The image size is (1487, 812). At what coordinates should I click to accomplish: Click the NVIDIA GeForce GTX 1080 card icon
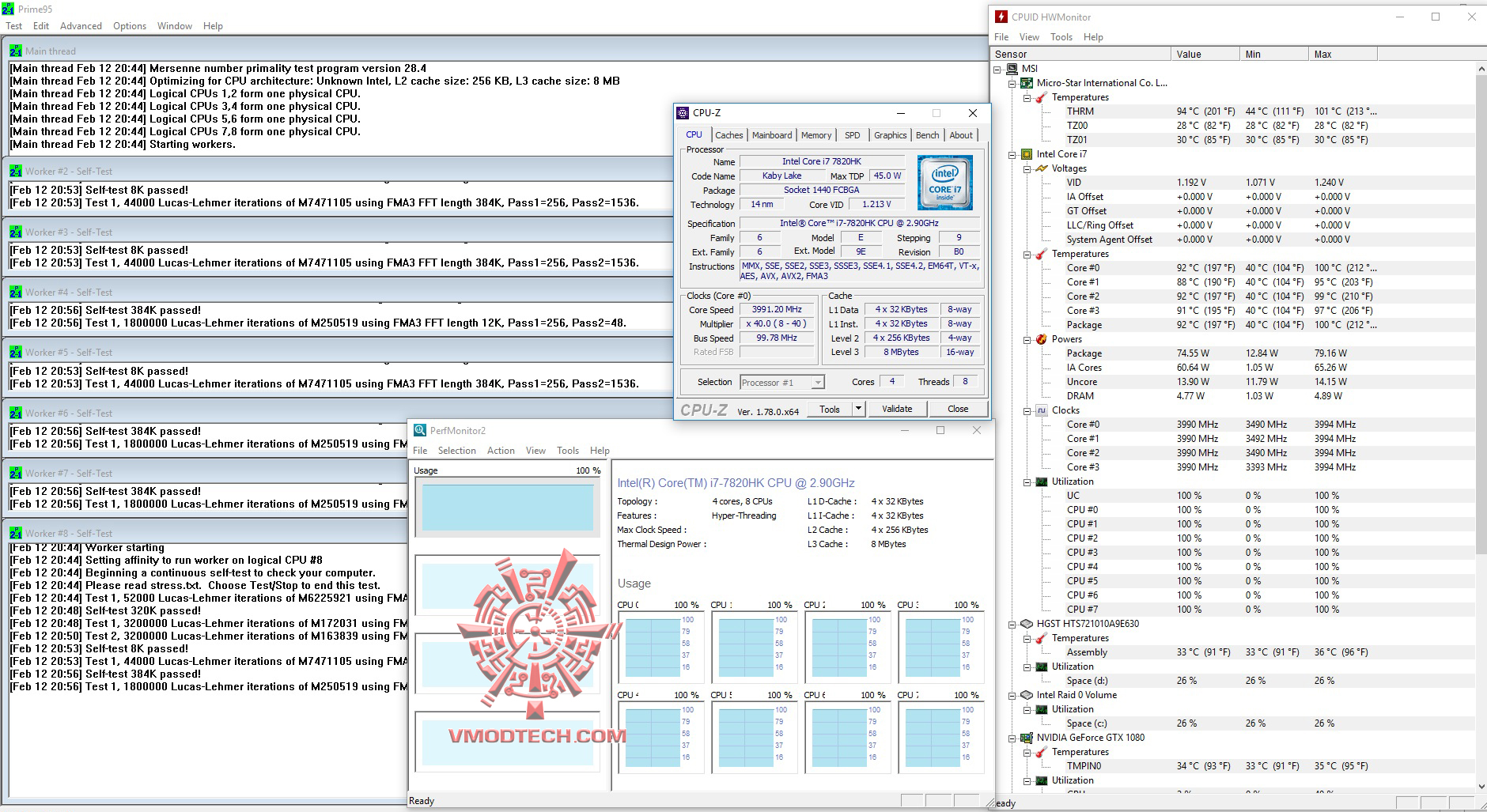tap(1027, 738)
